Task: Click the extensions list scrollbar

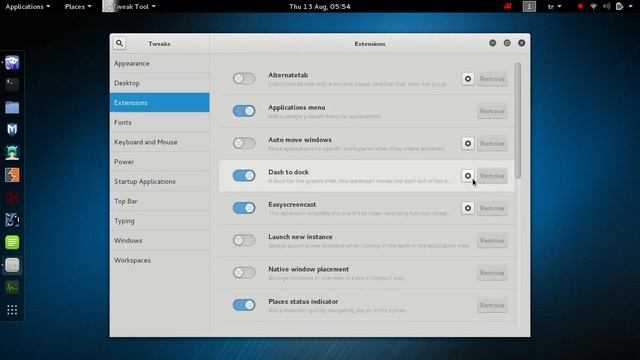Action: point(518,120)
